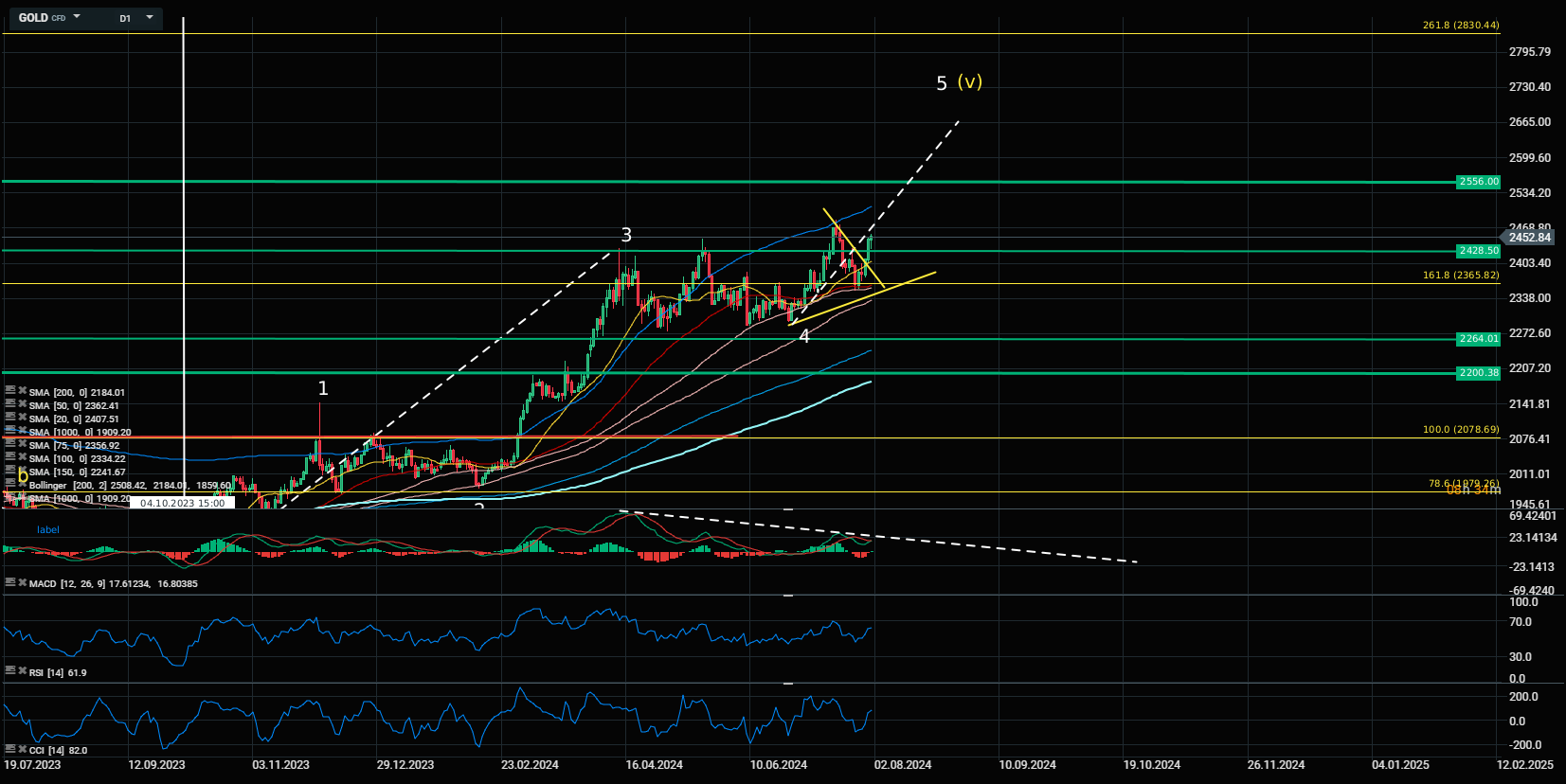Image resolution: width=1566 pixels, height=784 pixels.
Task: Open CCI indicator settings icon
Action: [x=10, y=749]
